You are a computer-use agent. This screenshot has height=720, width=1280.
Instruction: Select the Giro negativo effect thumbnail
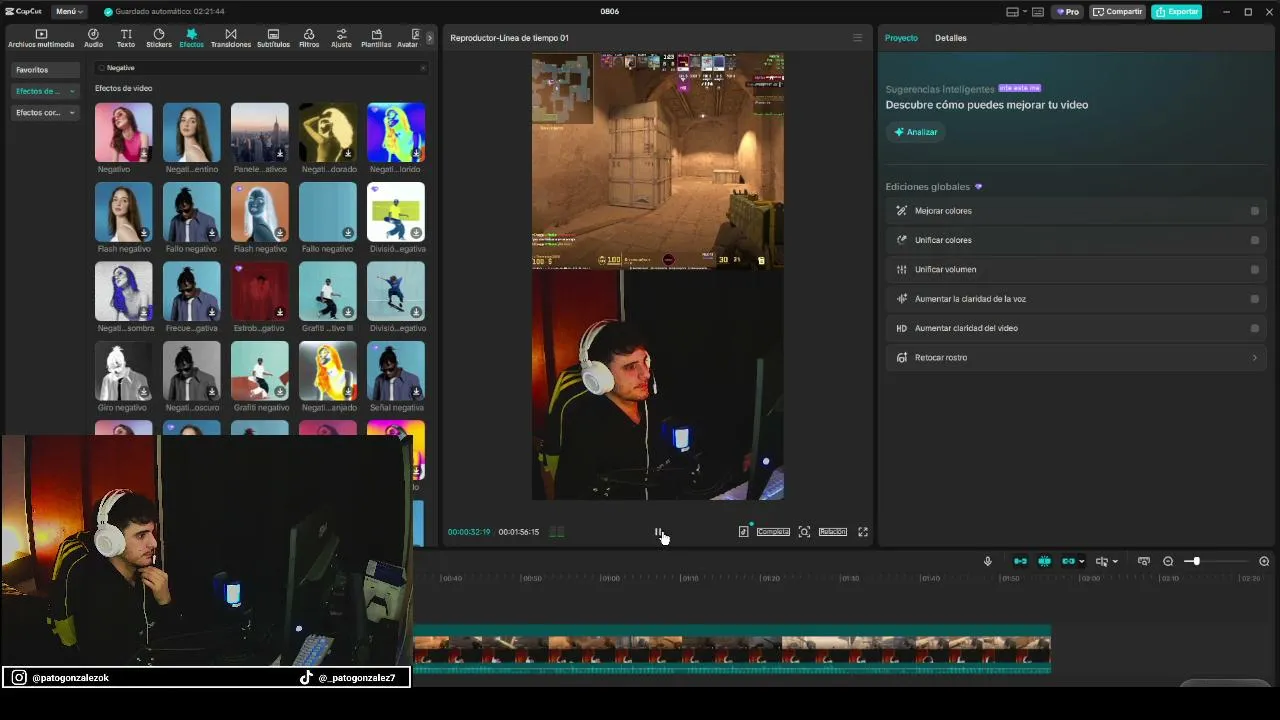pyautogui.click(x=124, y=370)
